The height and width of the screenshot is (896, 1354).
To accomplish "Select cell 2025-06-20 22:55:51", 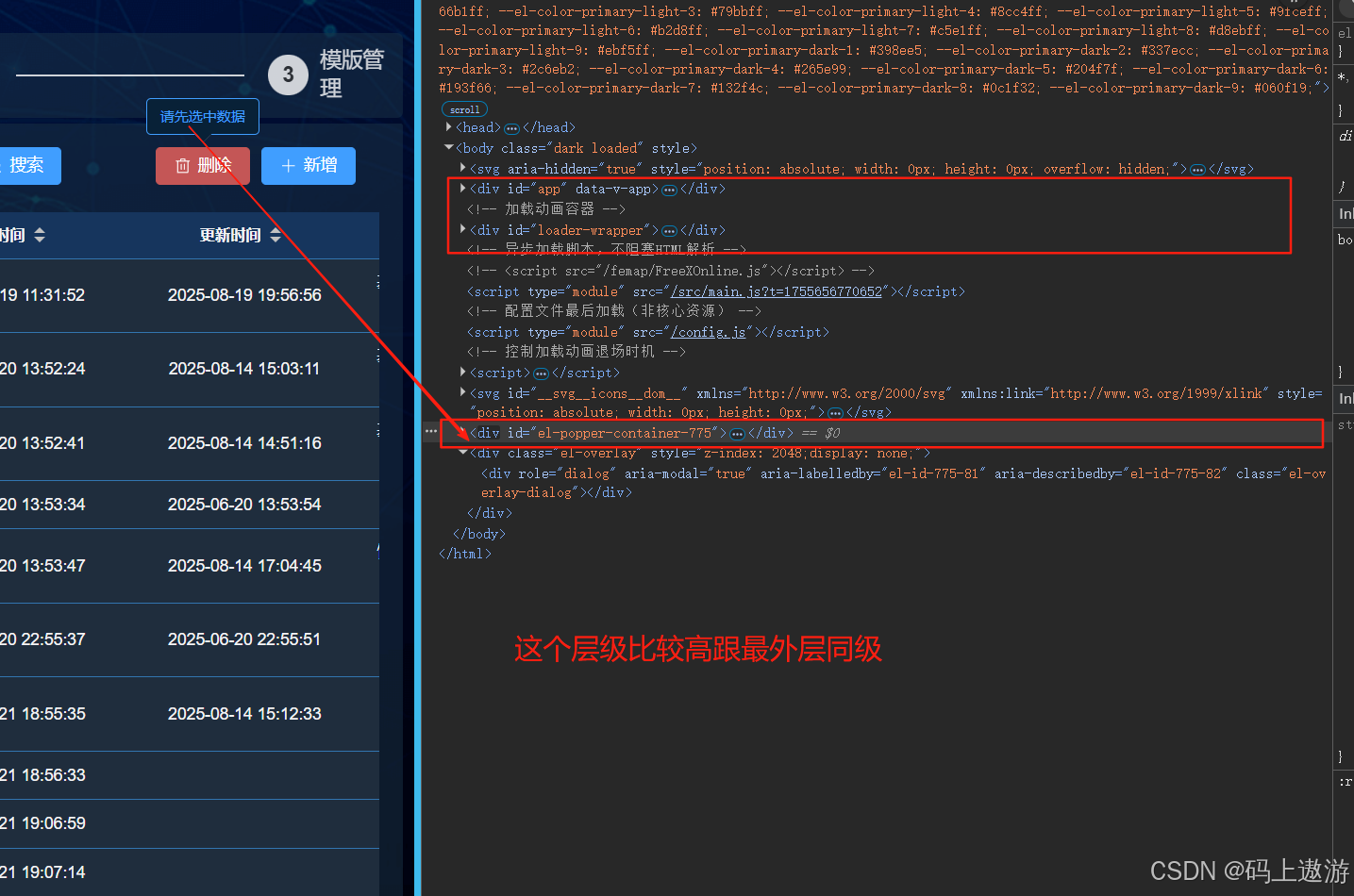I will coord(244,639).
